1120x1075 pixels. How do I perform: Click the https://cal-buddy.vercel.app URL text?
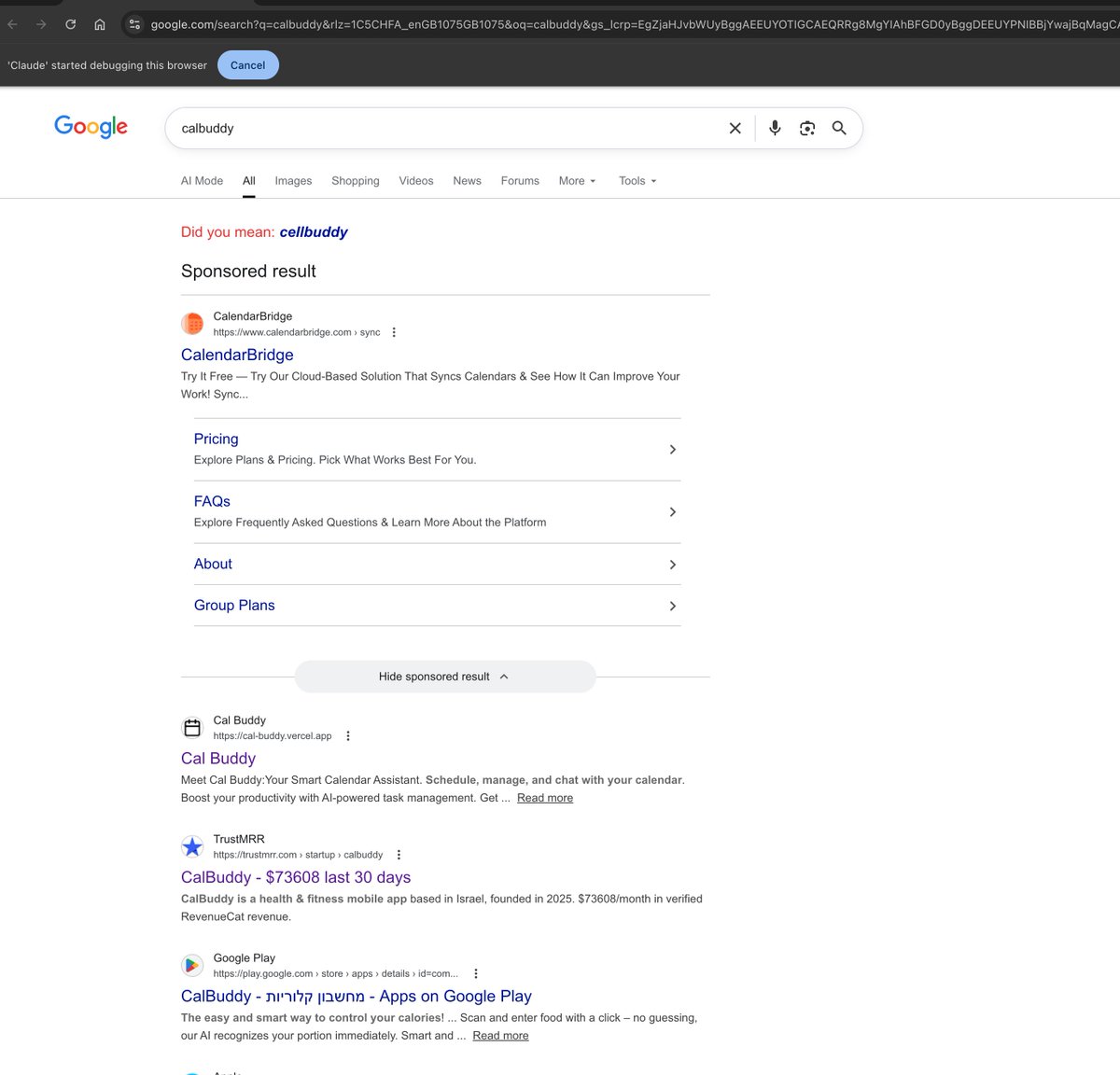[273, 736]
